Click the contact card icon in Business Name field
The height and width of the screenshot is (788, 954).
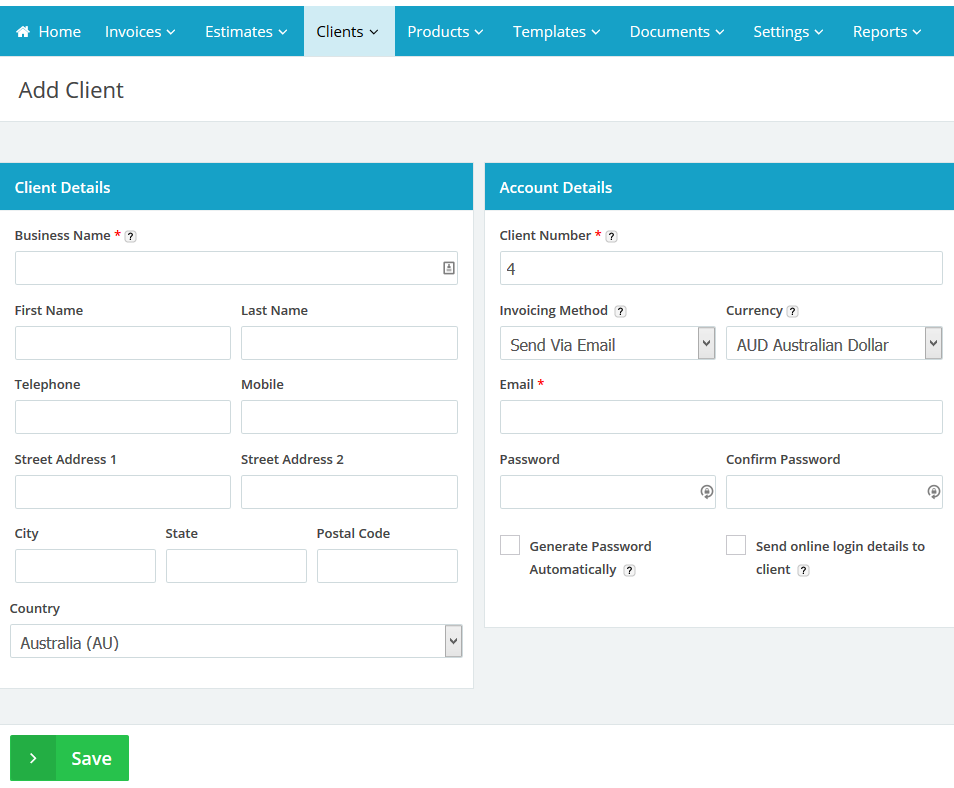pyautogui.click(x=449, y=268)
